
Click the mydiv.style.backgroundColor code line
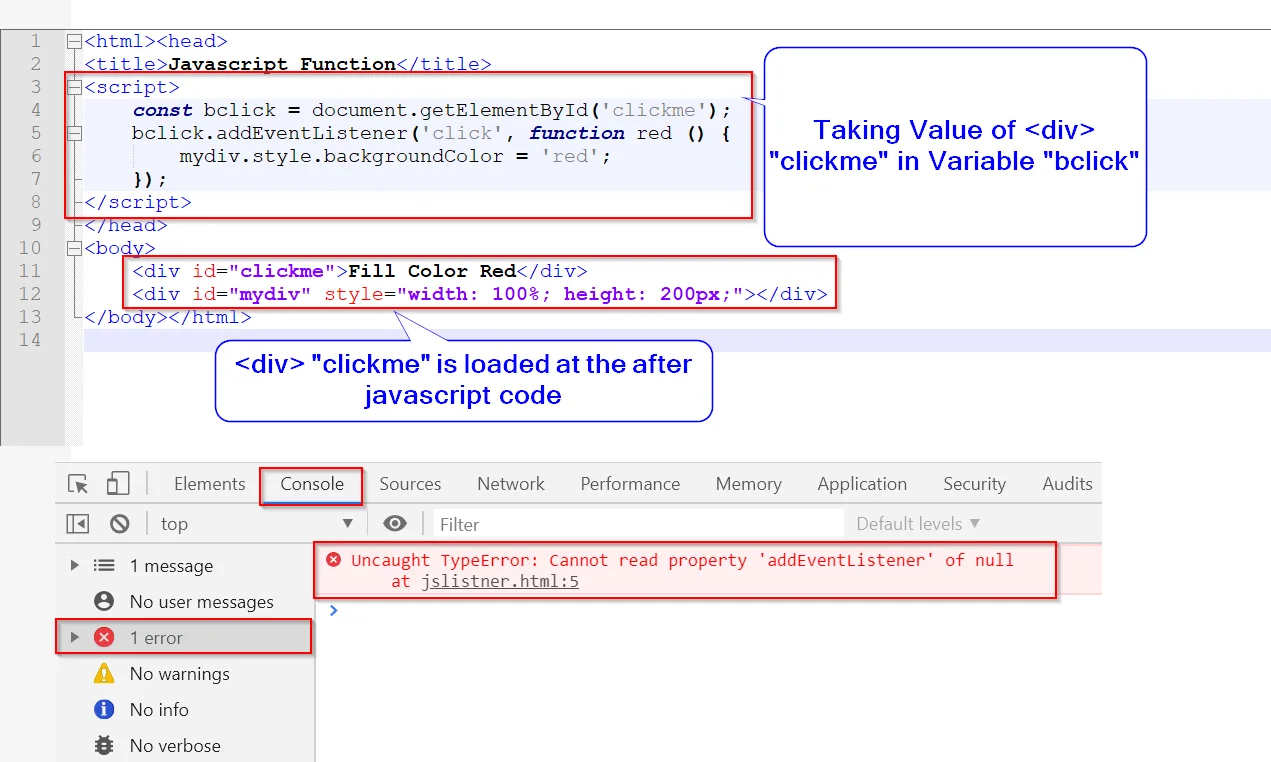(395, 156)
